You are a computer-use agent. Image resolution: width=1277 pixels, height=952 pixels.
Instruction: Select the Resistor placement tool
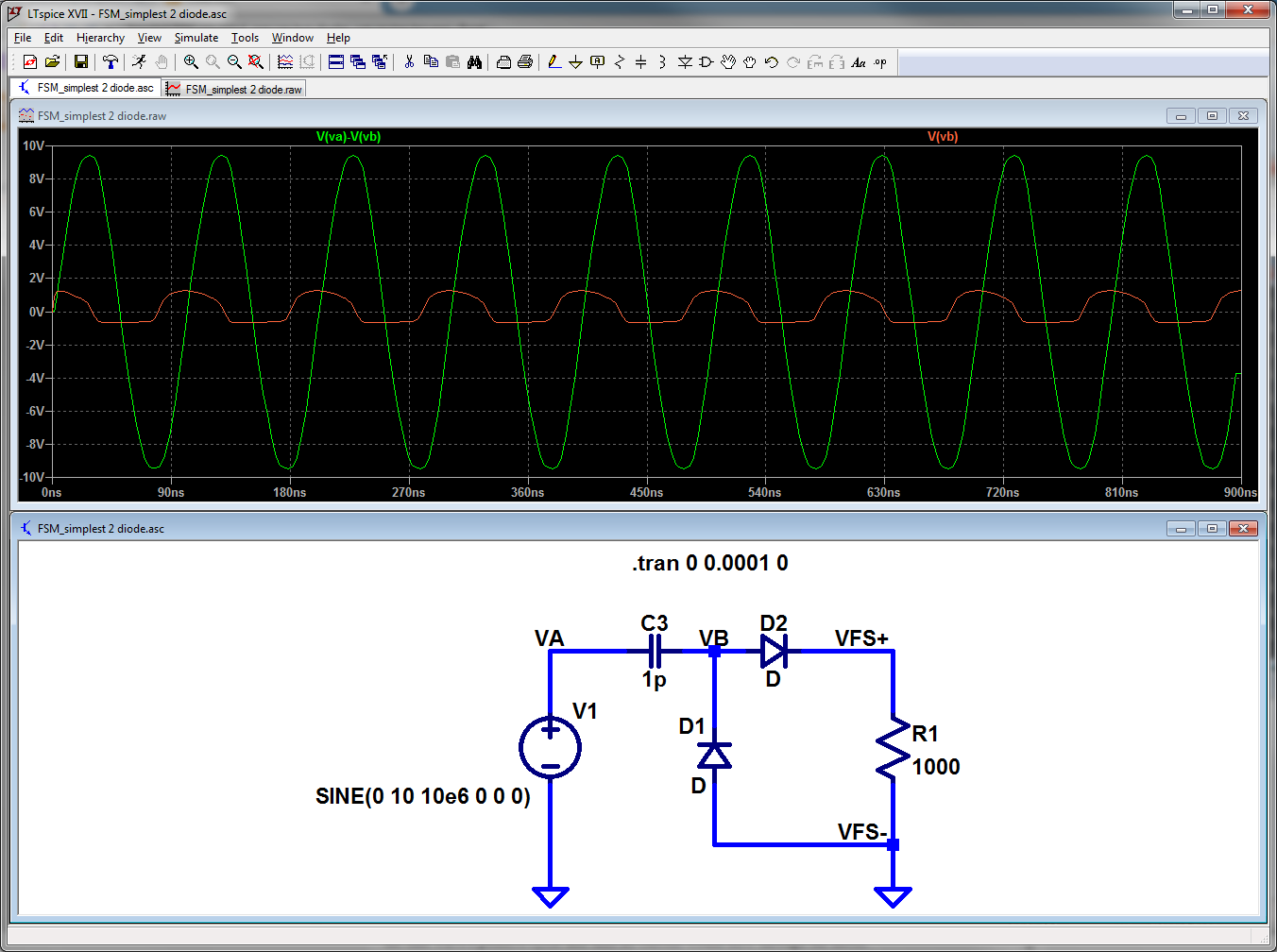pyautogui.click(x=619, y=61)
